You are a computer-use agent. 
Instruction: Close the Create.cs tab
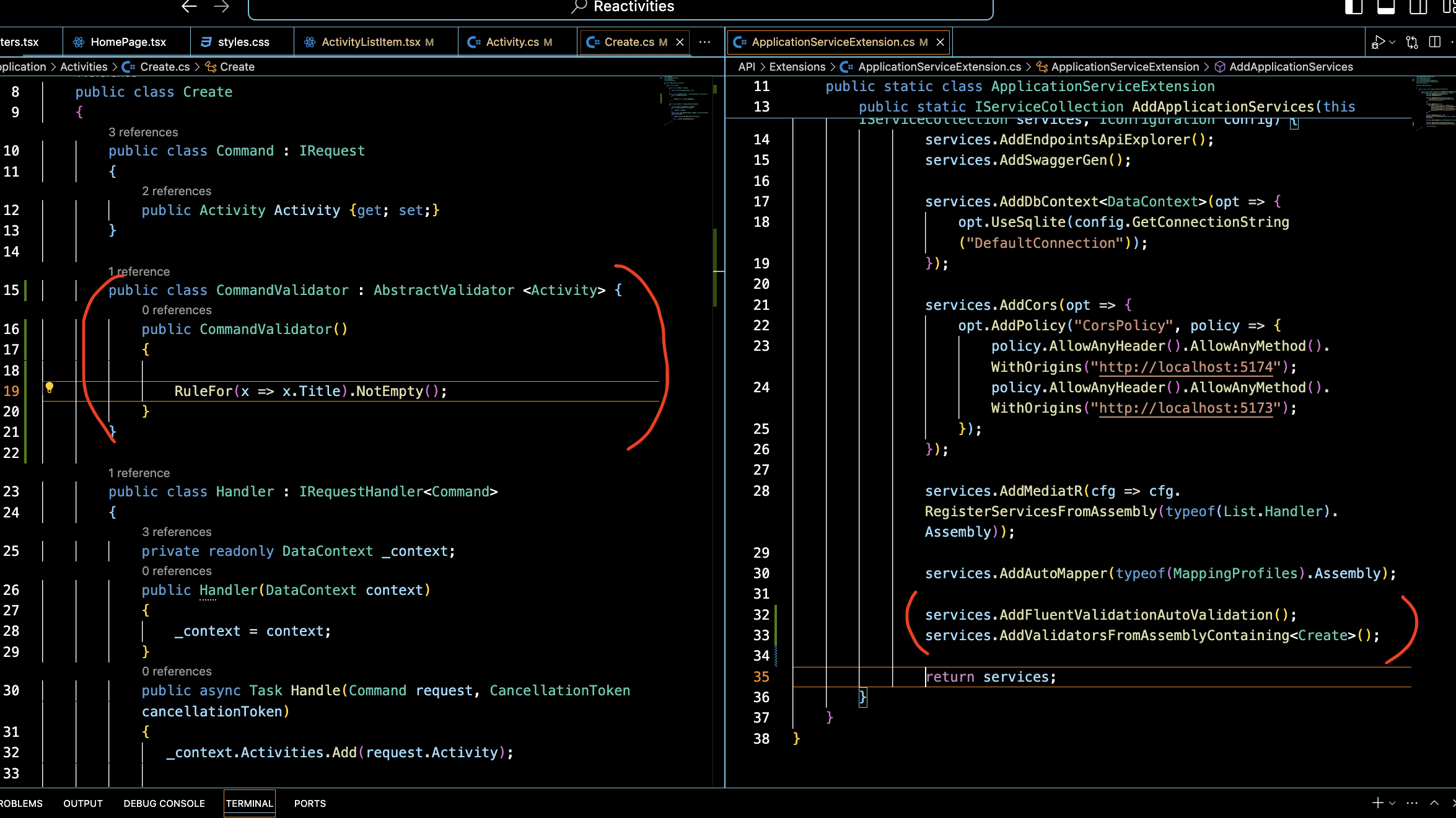tap(680, 42)
